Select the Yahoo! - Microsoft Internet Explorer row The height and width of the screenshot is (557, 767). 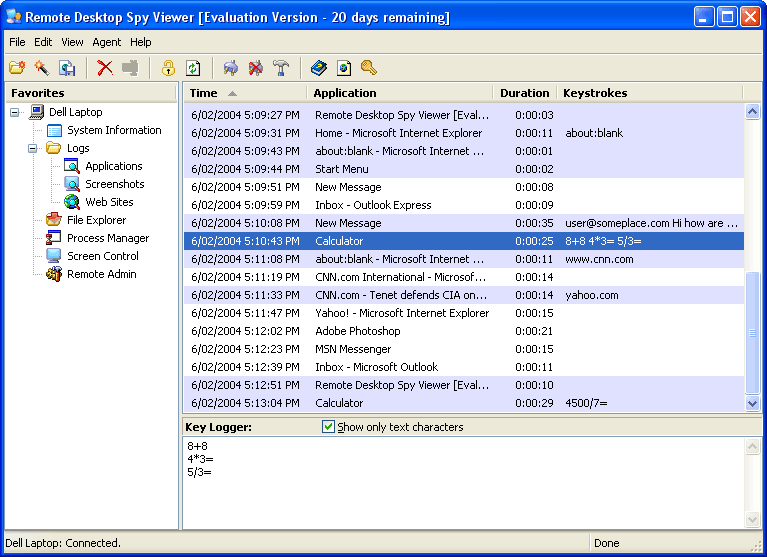pos(464,313)
